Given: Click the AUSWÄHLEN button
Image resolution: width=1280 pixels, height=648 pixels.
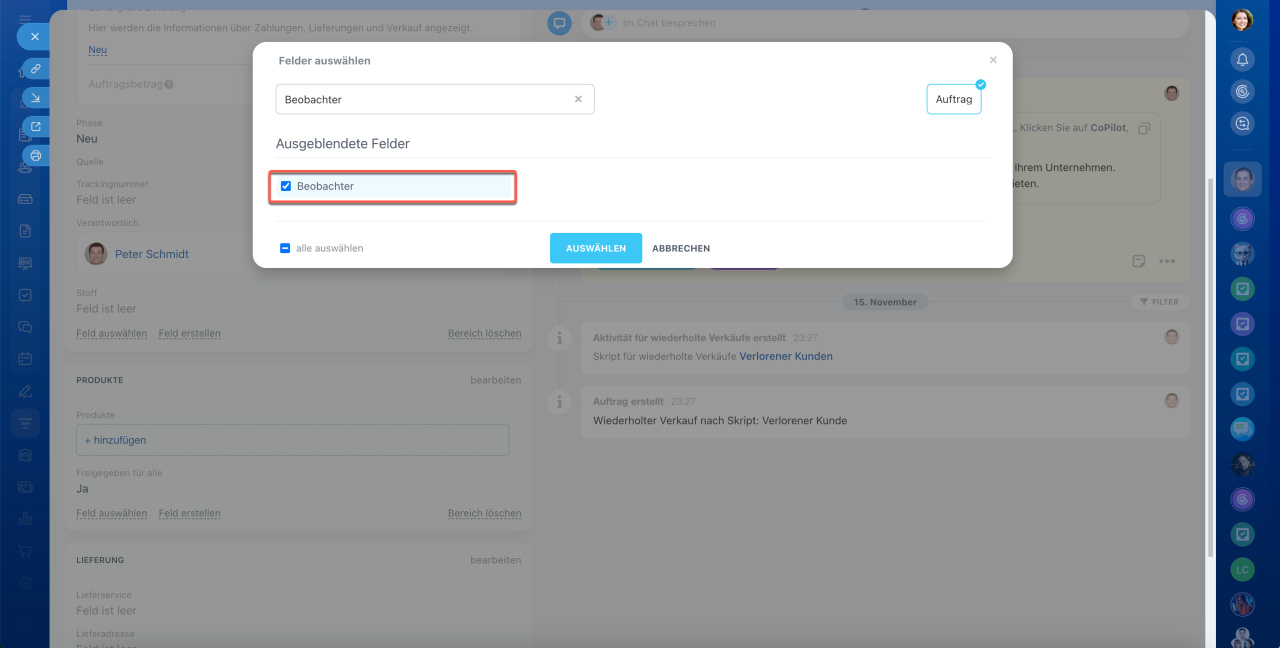Looking at the screenshot, I should point(596,248).
